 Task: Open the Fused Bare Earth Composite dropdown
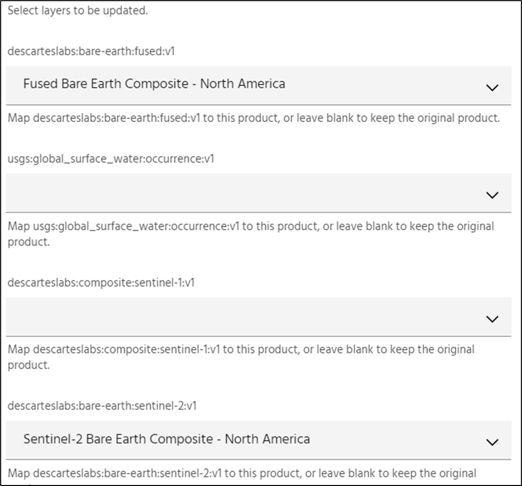click(x=258, y=85)
